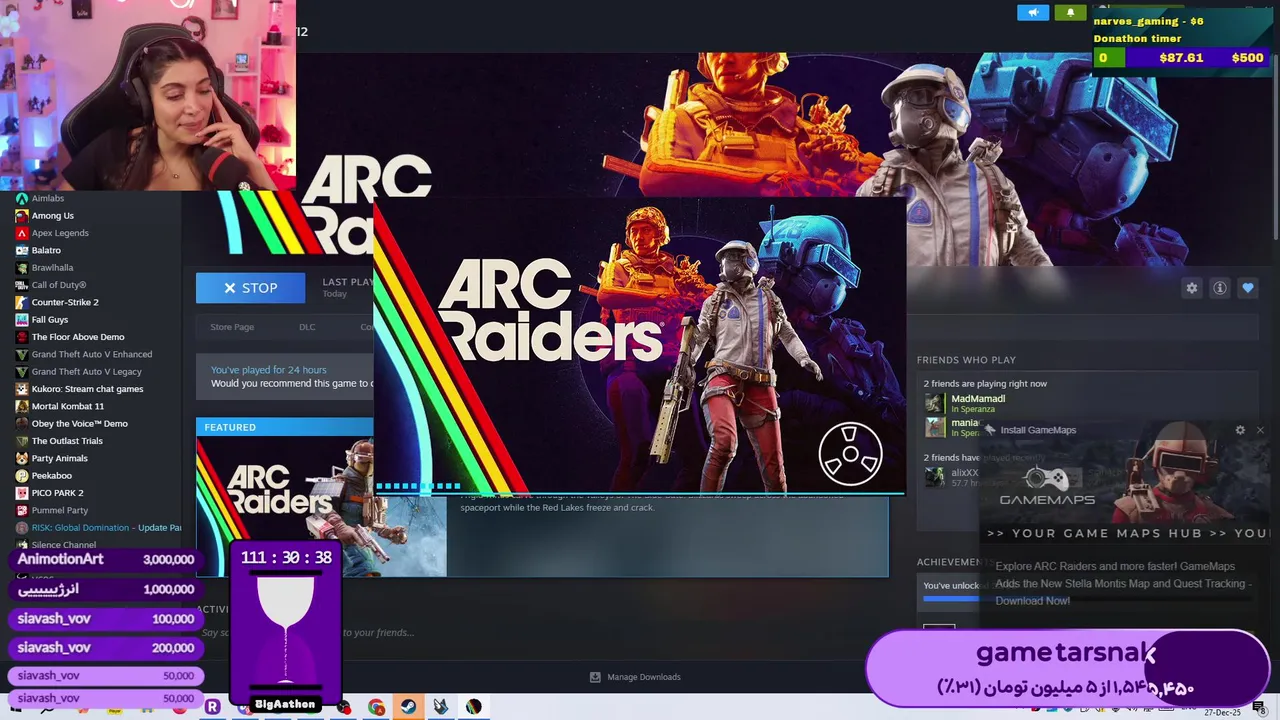1280x720 pixels.
Task: Stop the running ARC Raiders game
Action: [x=250, y=288]
